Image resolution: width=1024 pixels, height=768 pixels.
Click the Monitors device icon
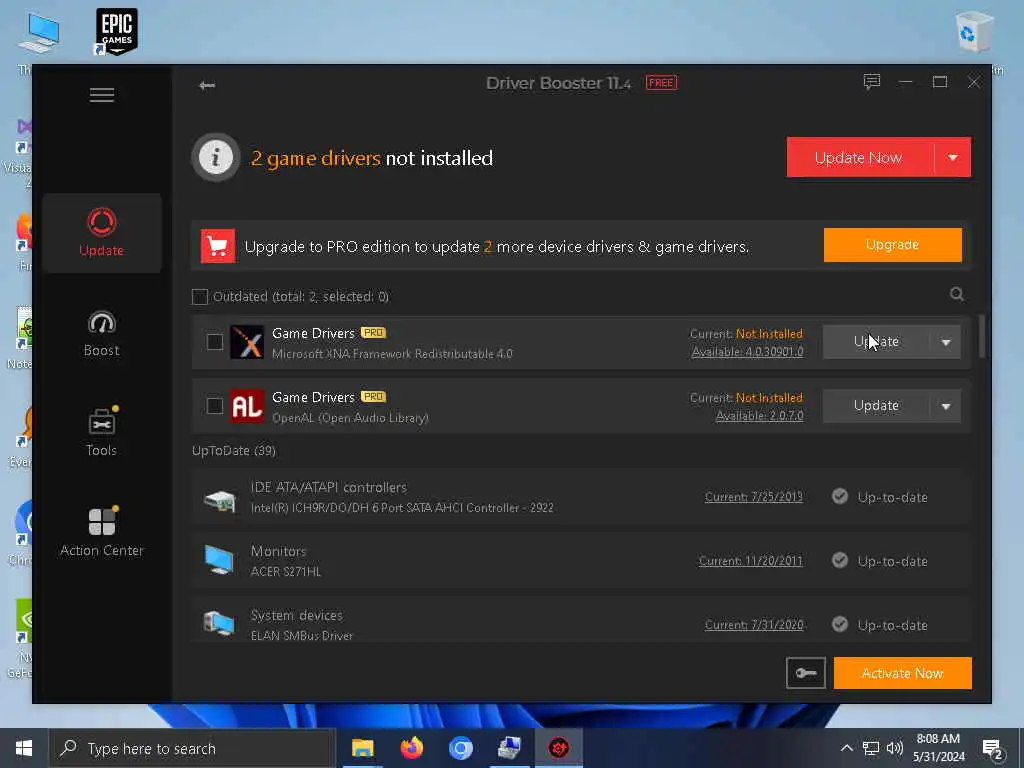click(x=219, y=560)
